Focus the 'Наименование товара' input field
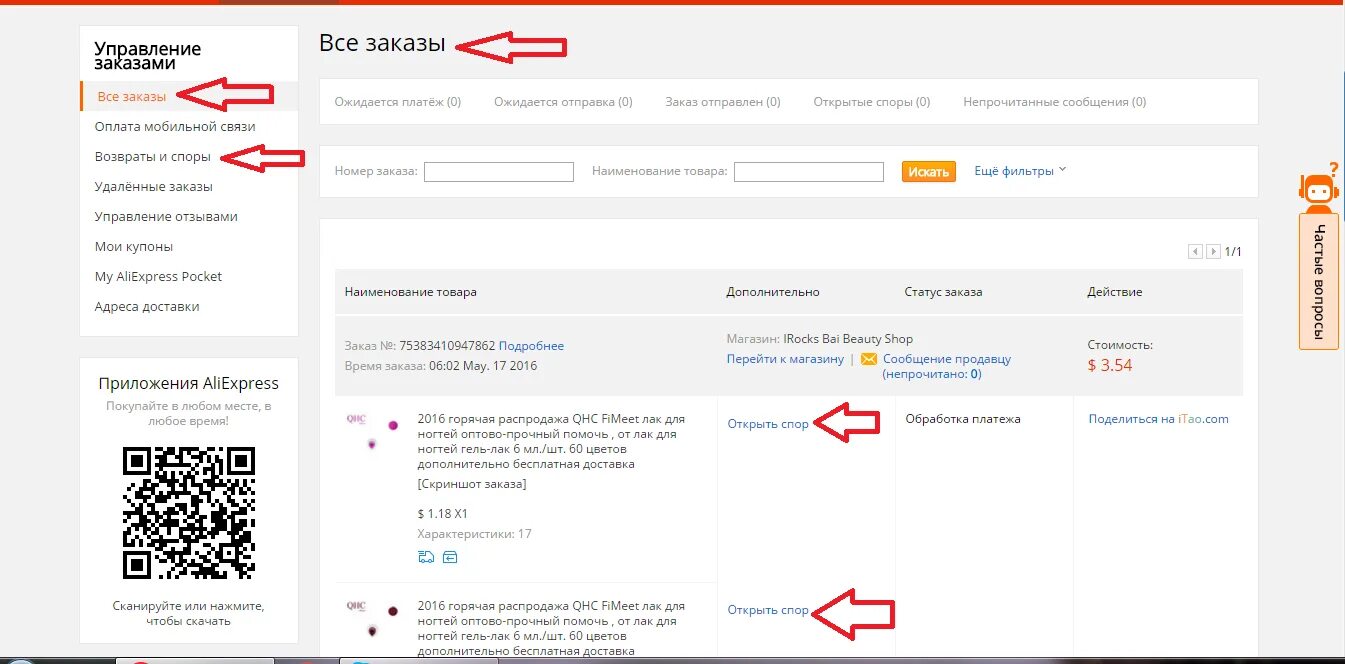Screen dimensions: 1345x664 coord(809,172)
